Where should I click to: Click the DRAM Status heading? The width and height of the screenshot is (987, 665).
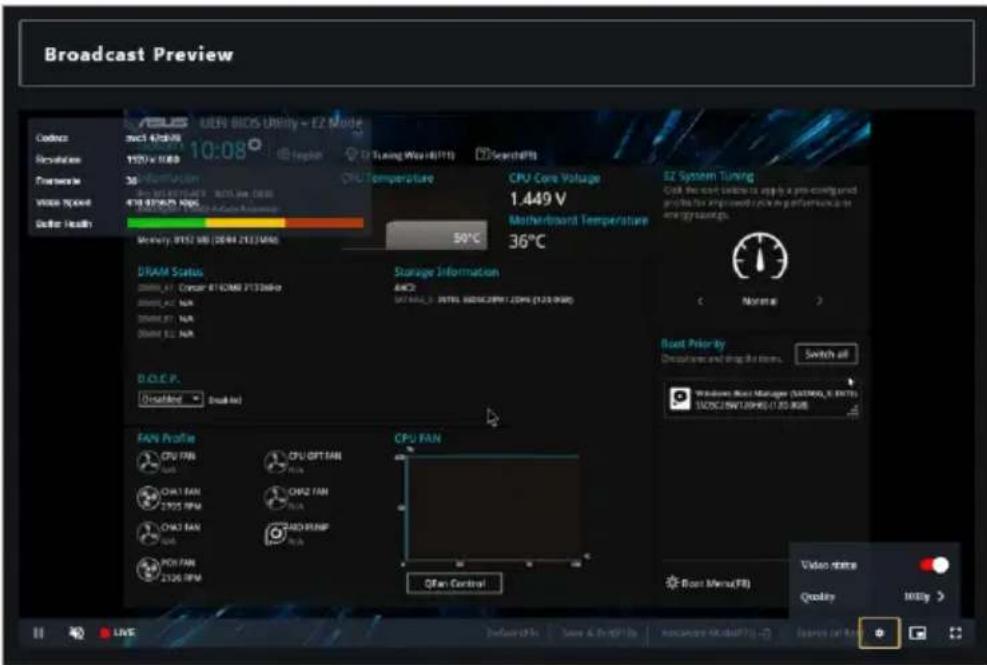(170, 272)
